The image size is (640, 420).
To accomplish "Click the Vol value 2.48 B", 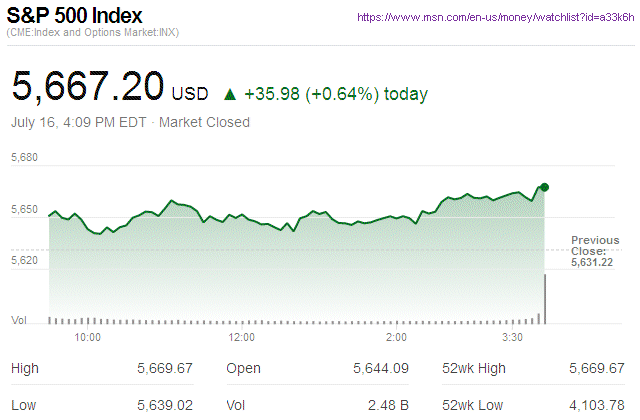I will click(x=388, y=403).
